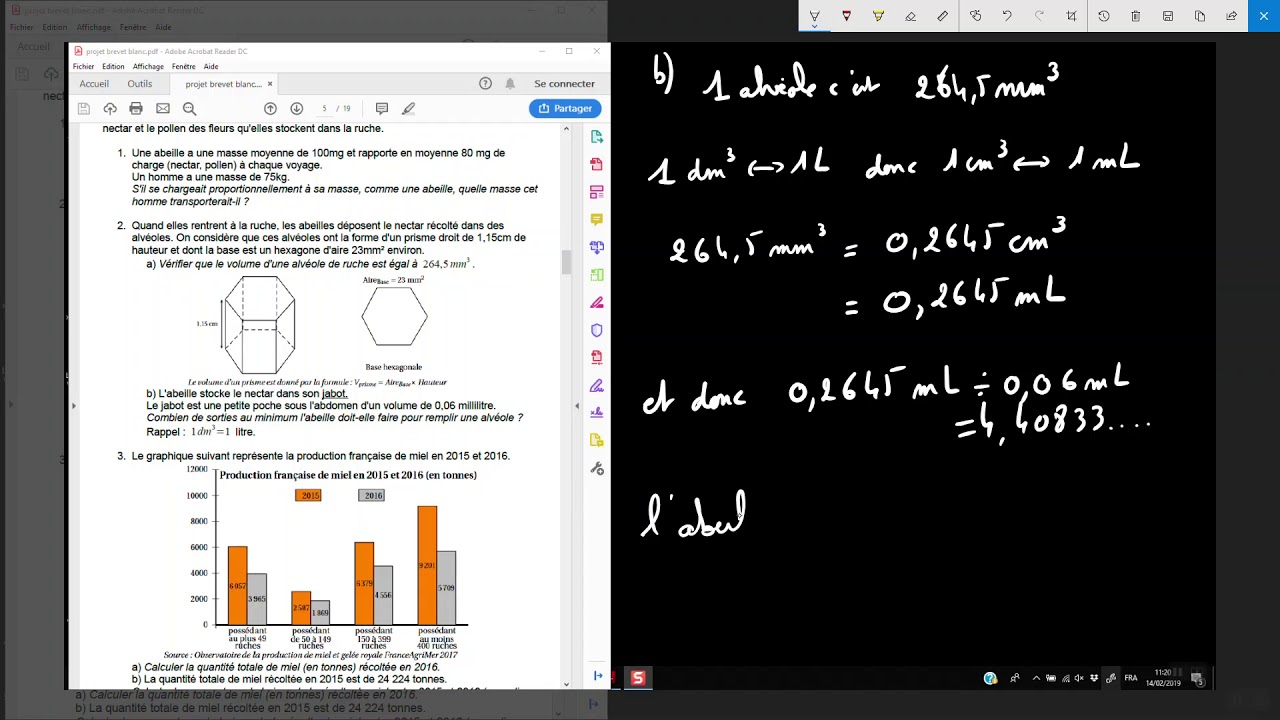Open the sketch history replay icon

pos(1104,16)
